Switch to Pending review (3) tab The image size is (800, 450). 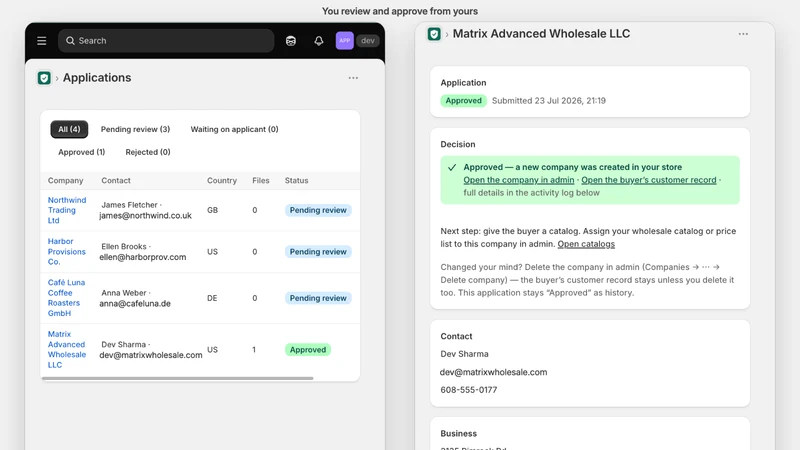(x=135, y=130)
